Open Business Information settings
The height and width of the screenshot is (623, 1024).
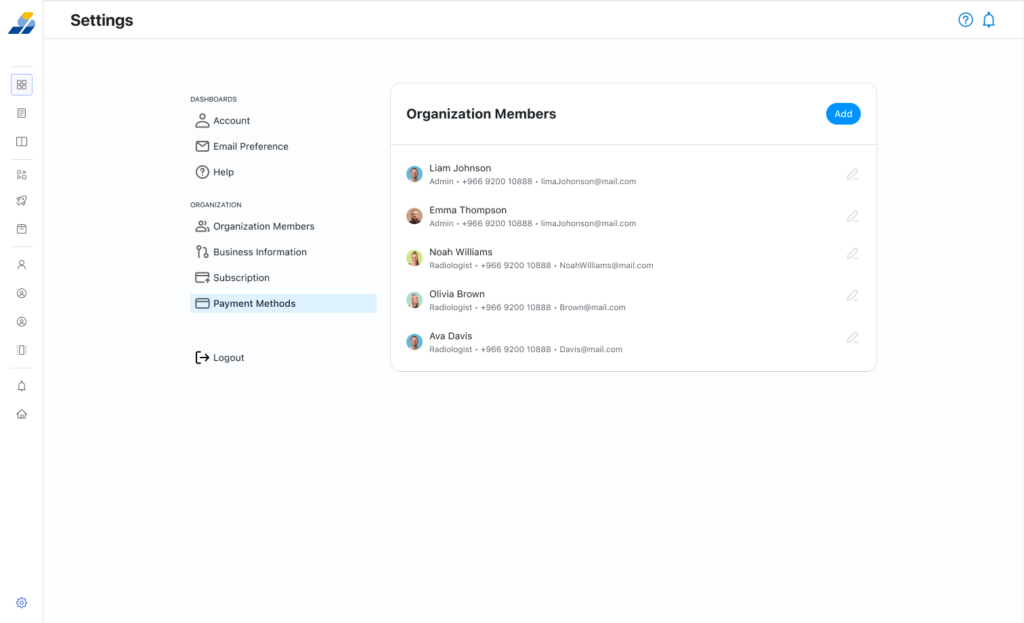click(259, 253)
